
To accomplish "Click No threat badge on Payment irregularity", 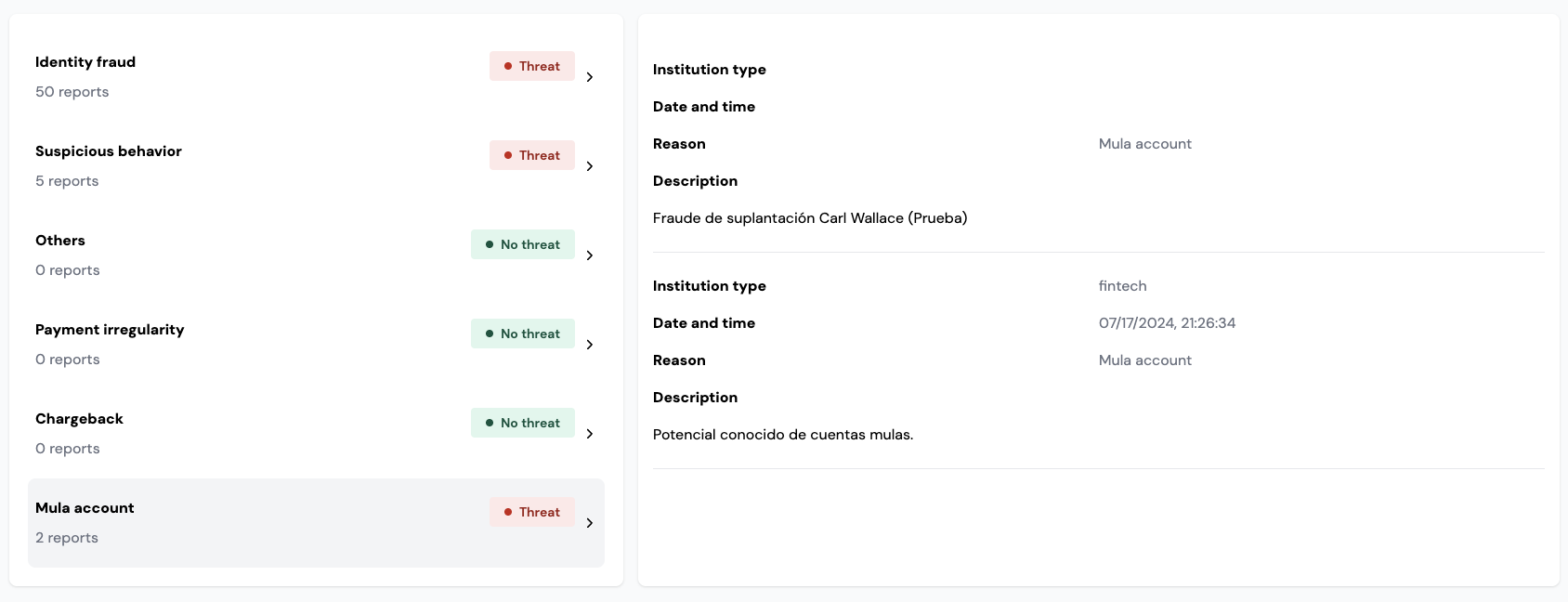I will (x=523, y=334).
